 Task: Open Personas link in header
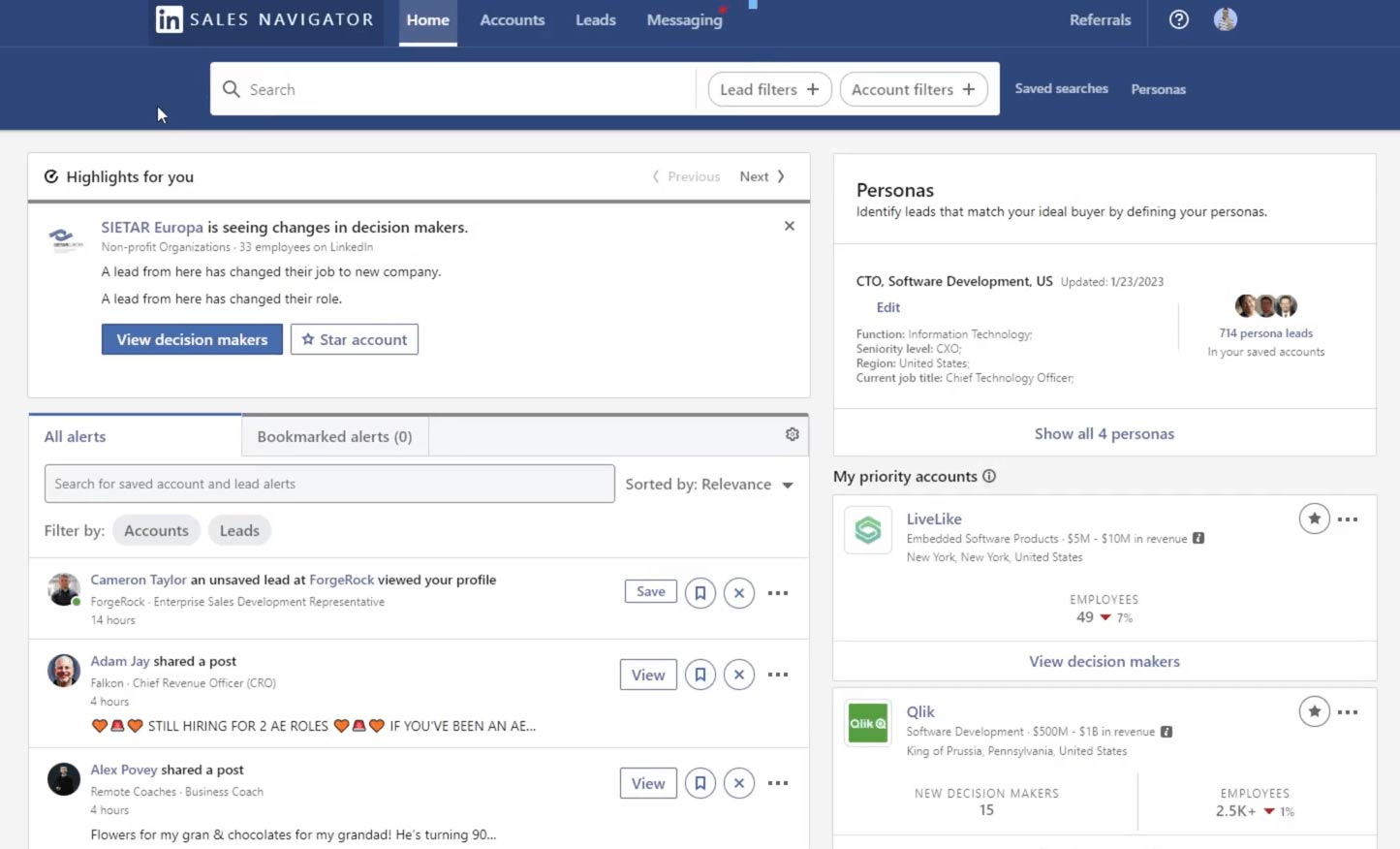(x=1158, y=89)
